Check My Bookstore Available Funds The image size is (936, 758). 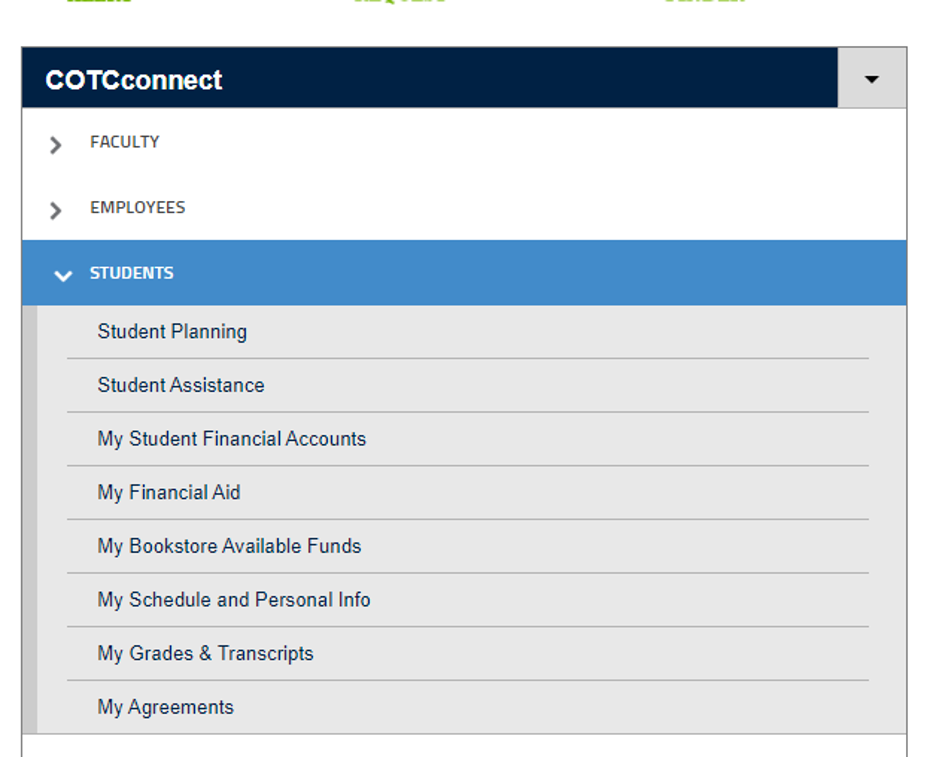click(229, 546)
